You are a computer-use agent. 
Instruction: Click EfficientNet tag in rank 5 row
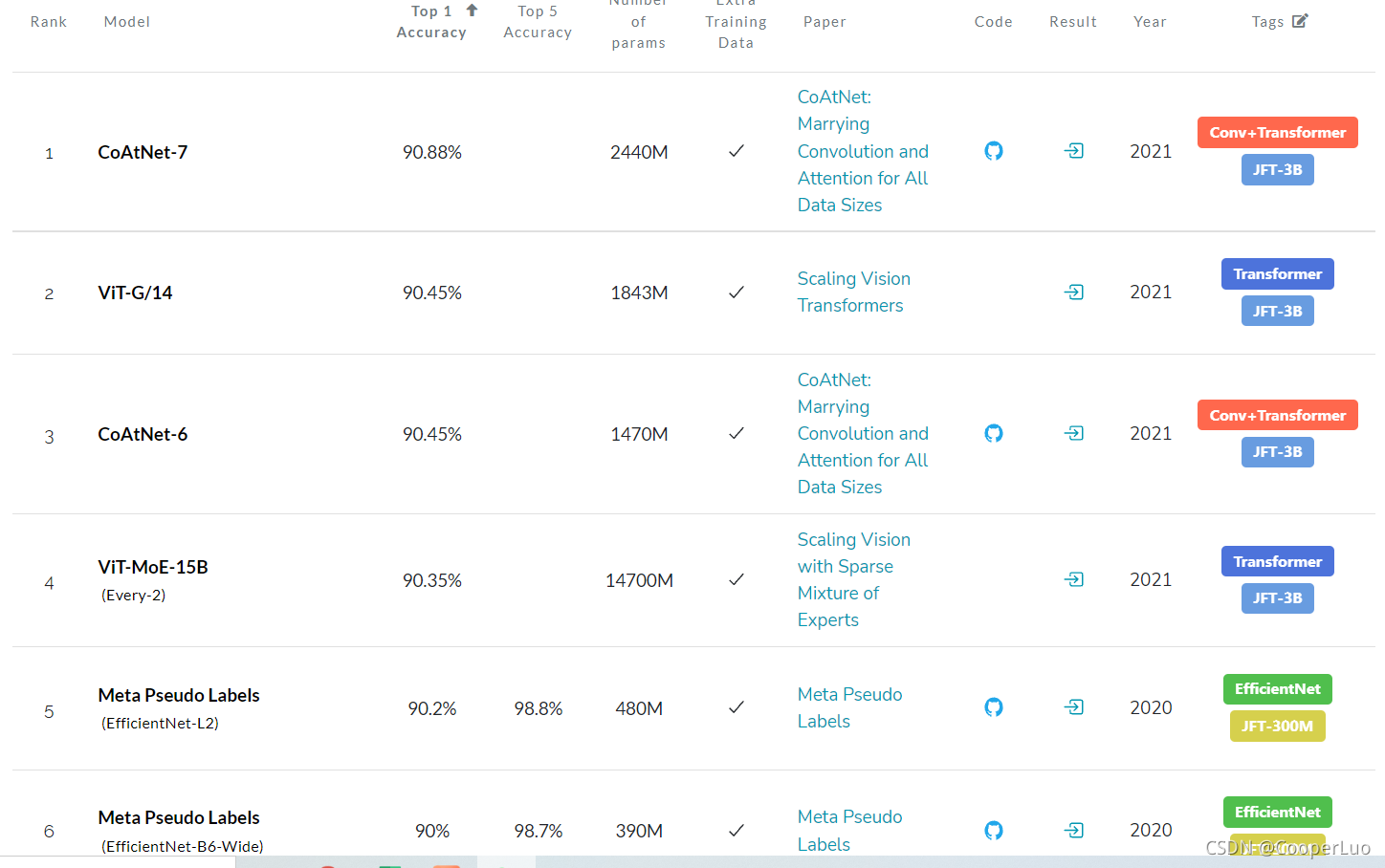pyautogui.click(x=1277, y=688)
